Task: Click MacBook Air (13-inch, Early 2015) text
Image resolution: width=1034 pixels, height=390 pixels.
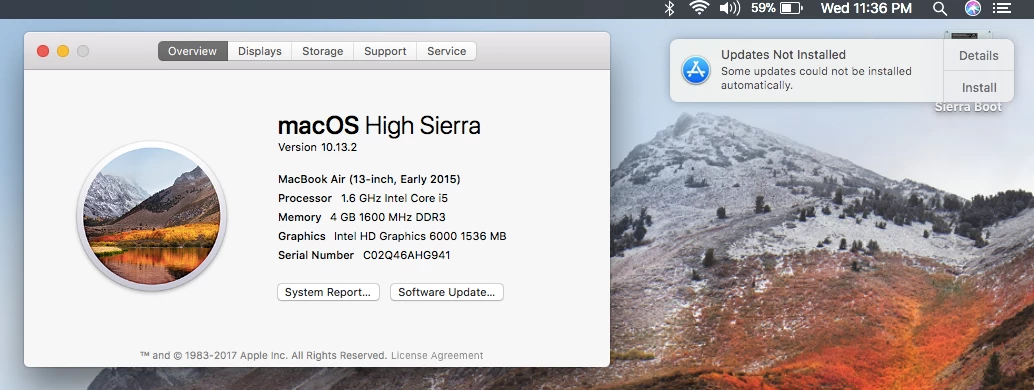Action: pos(369,179)
